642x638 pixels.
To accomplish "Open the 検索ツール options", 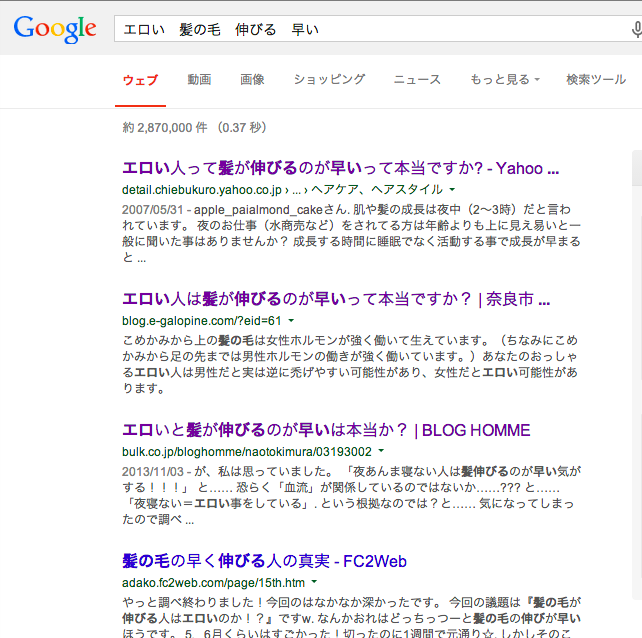I will pyautogui.click(x=595, y=80).
